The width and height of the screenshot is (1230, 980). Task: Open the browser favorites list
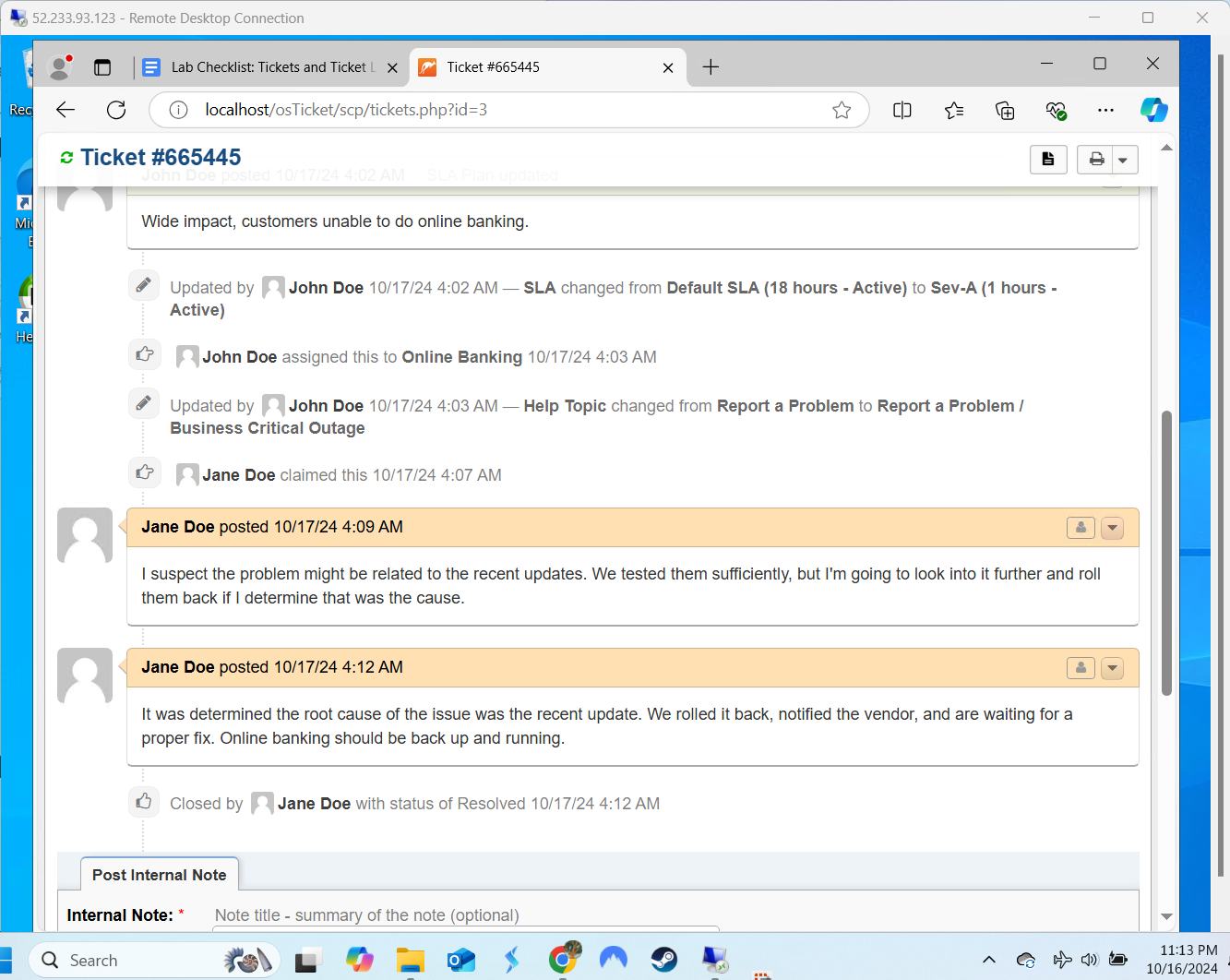[x=954, y=111]
